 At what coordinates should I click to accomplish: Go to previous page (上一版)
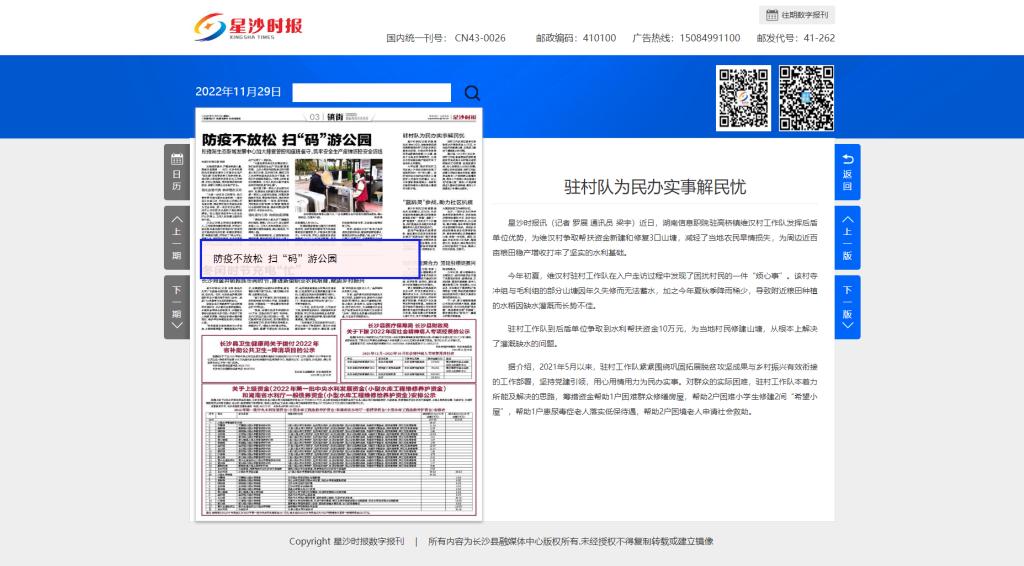point(847,236)
